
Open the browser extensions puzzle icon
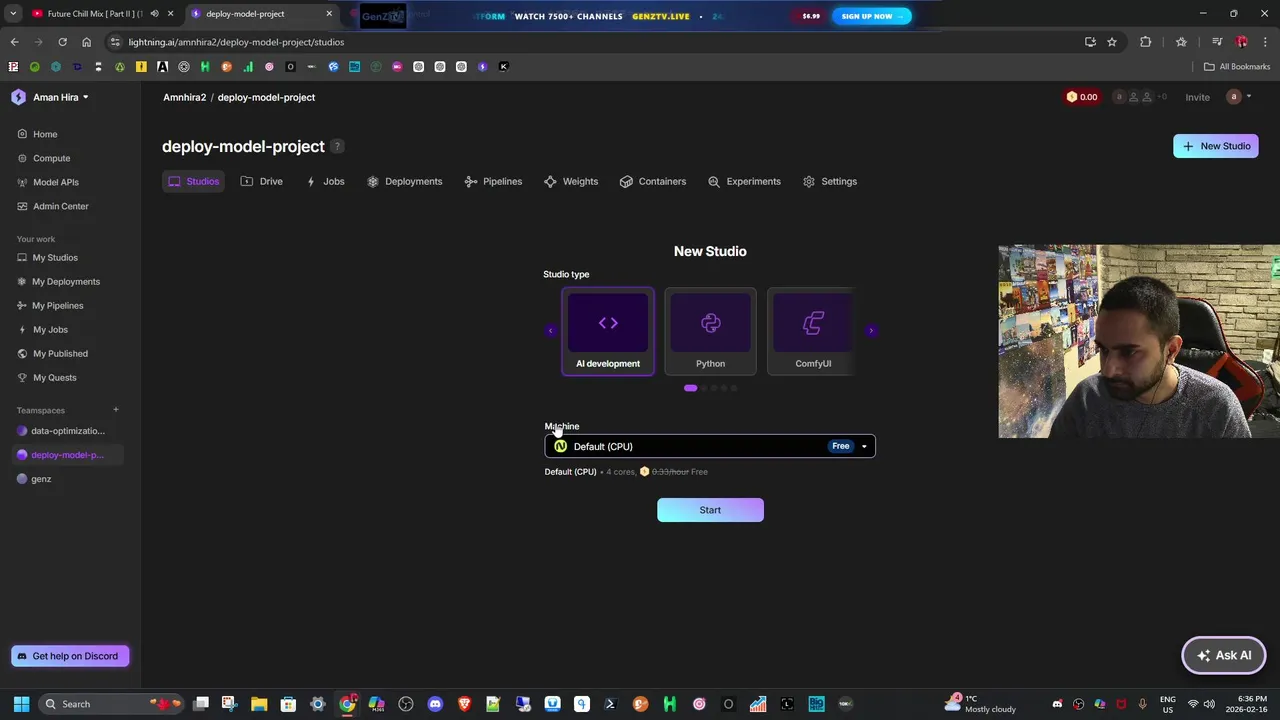1146,42
